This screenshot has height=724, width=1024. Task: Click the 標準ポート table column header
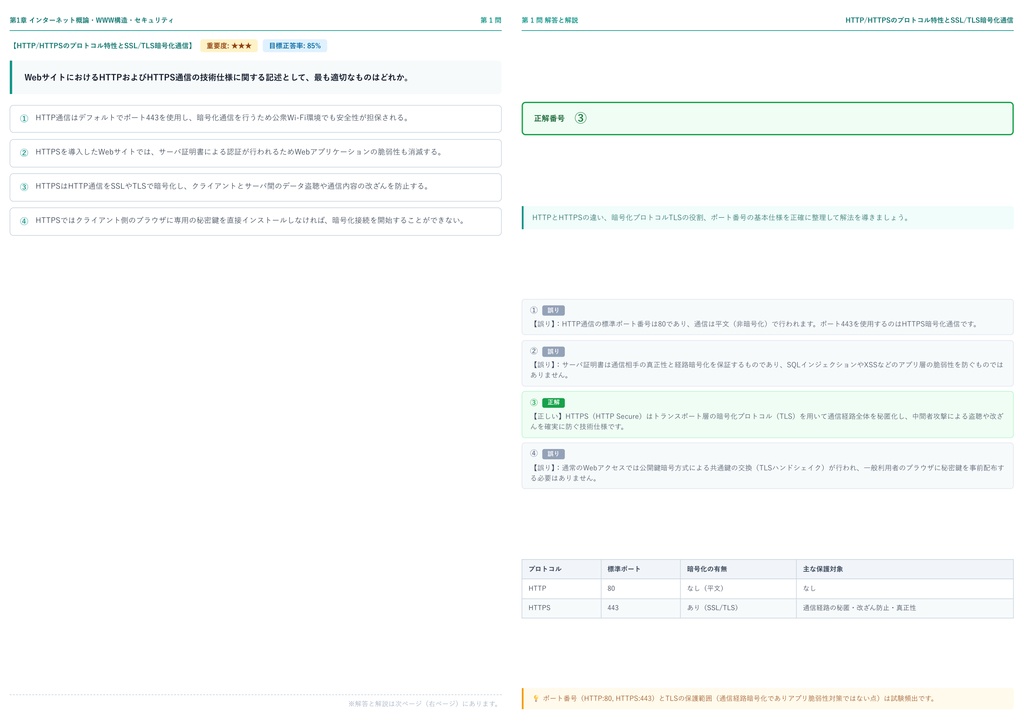point(640,569)
